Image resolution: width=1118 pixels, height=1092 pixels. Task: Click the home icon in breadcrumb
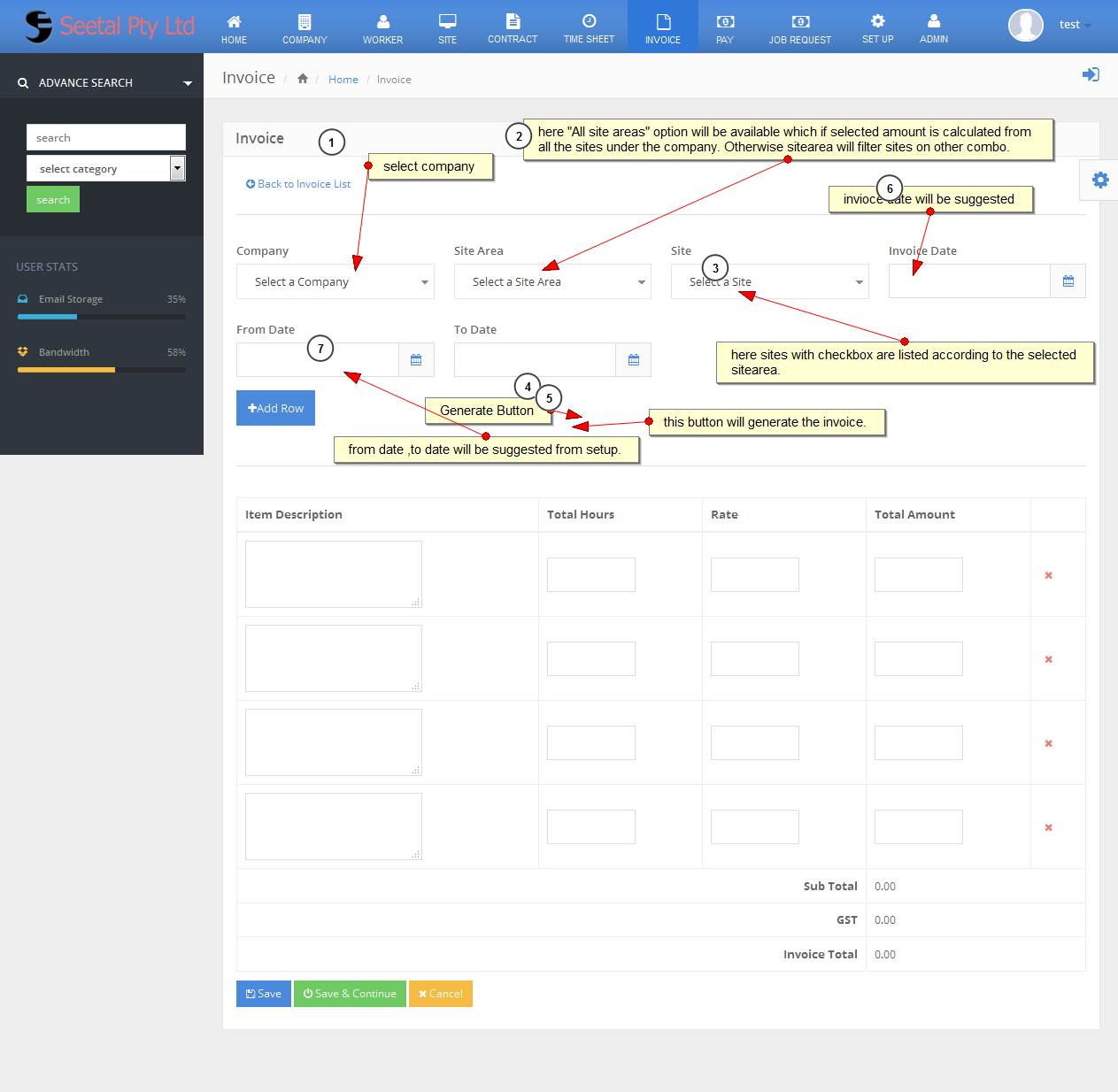303,79
